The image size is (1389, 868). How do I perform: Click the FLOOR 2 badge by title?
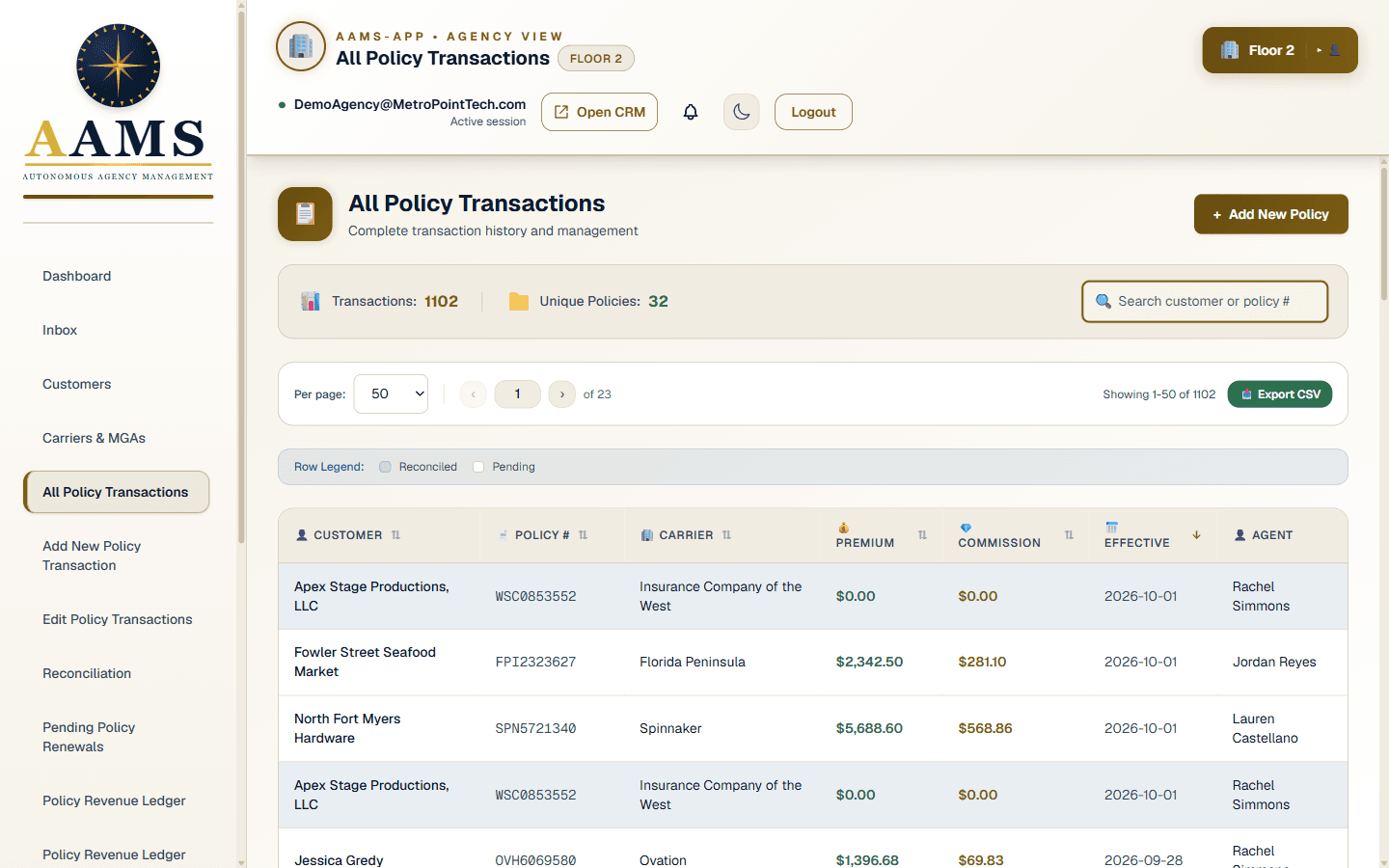(x=596, y=58)
